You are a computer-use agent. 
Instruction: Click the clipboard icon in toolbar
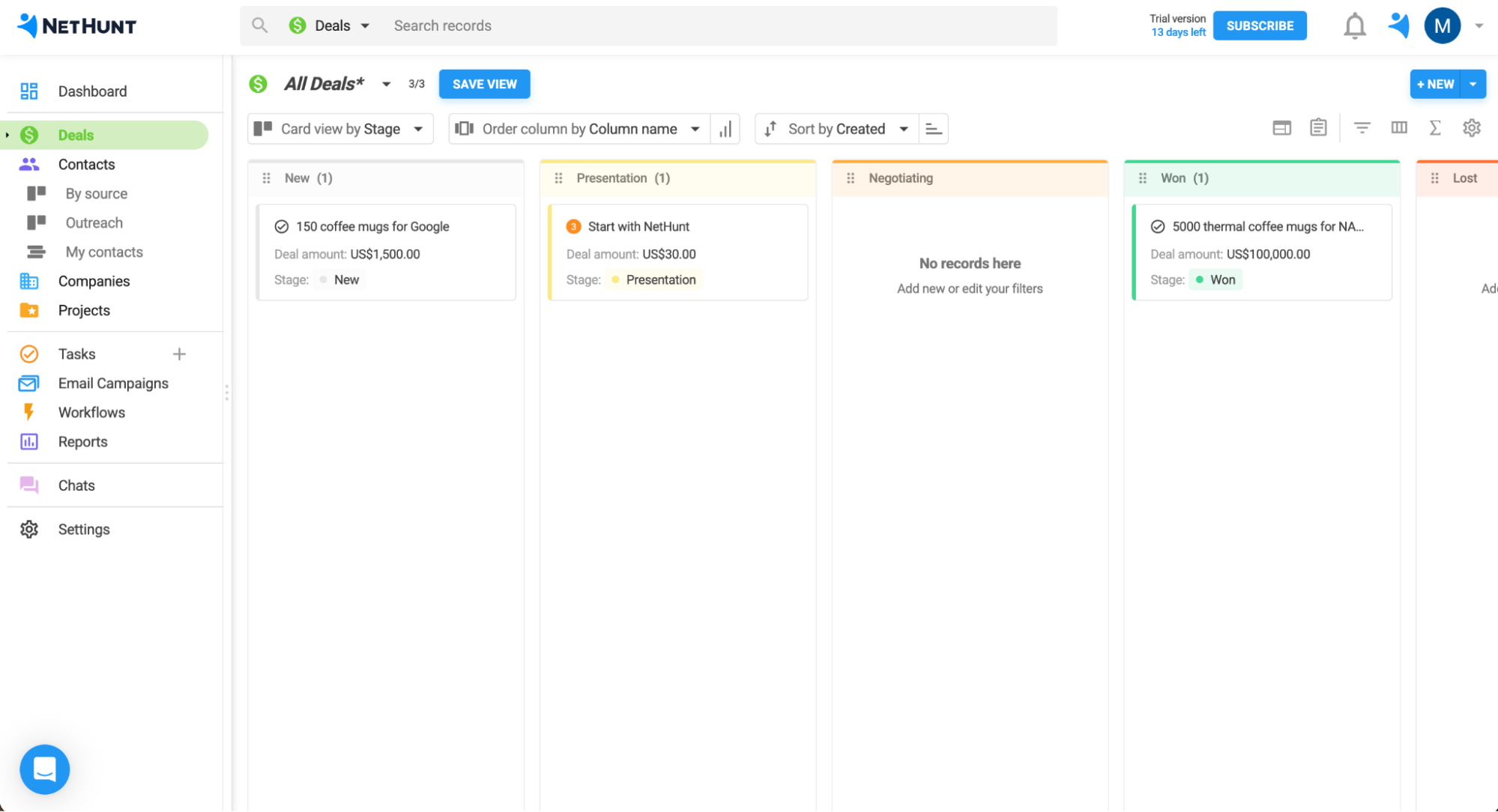[x=1318, y=127]
